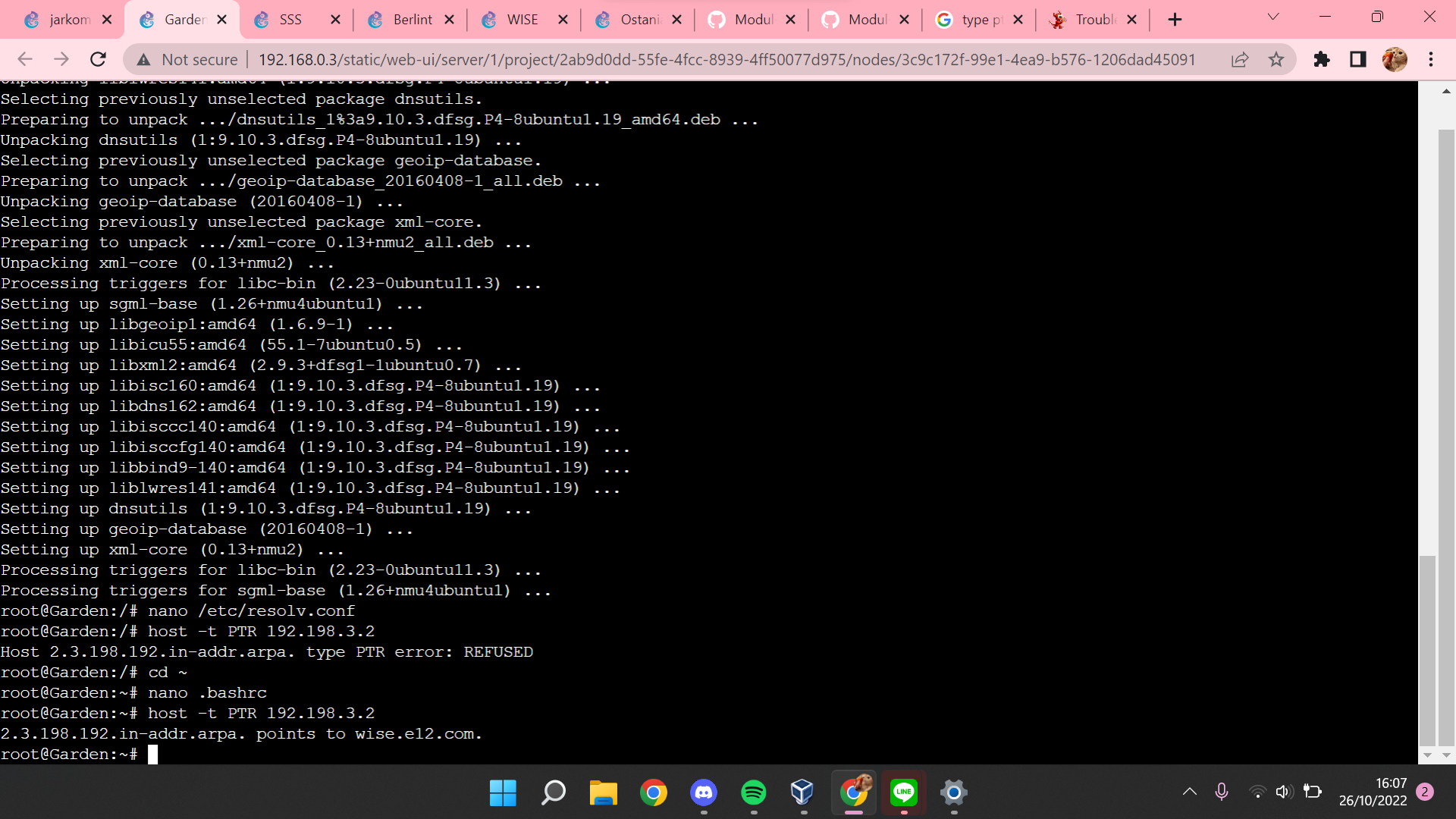The image size is (1456, 819).
Task: Toggle the microphone in the system tray
Action: [1222, 792]
